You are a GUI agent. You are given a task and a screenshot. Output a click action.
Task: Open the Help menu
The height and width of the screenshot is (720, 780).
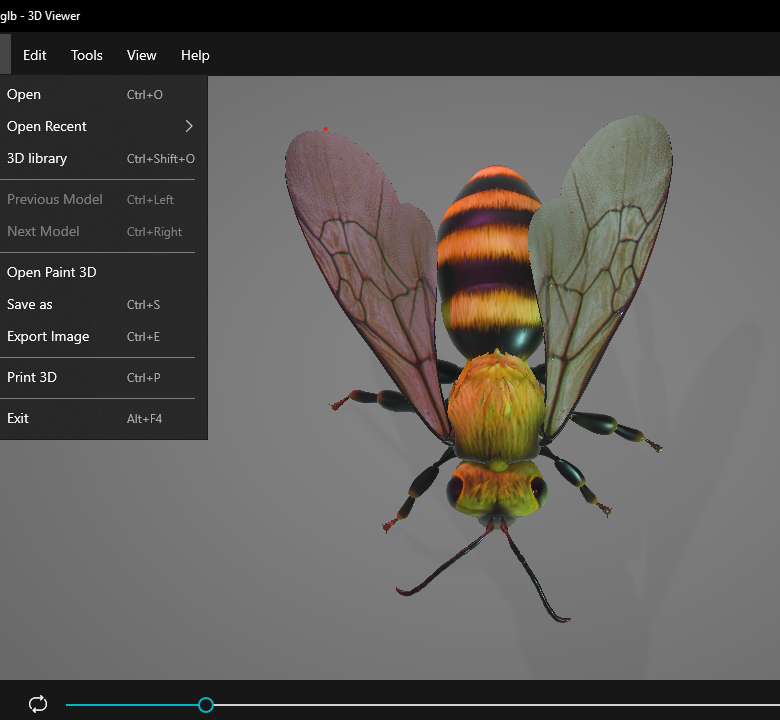pyautogui.click(x=195, y=55)
